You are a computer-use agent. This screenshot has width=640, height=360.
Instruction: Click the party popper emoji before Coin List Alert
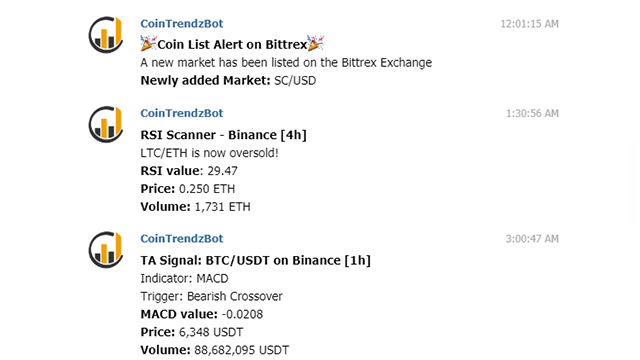pos(149,43)
